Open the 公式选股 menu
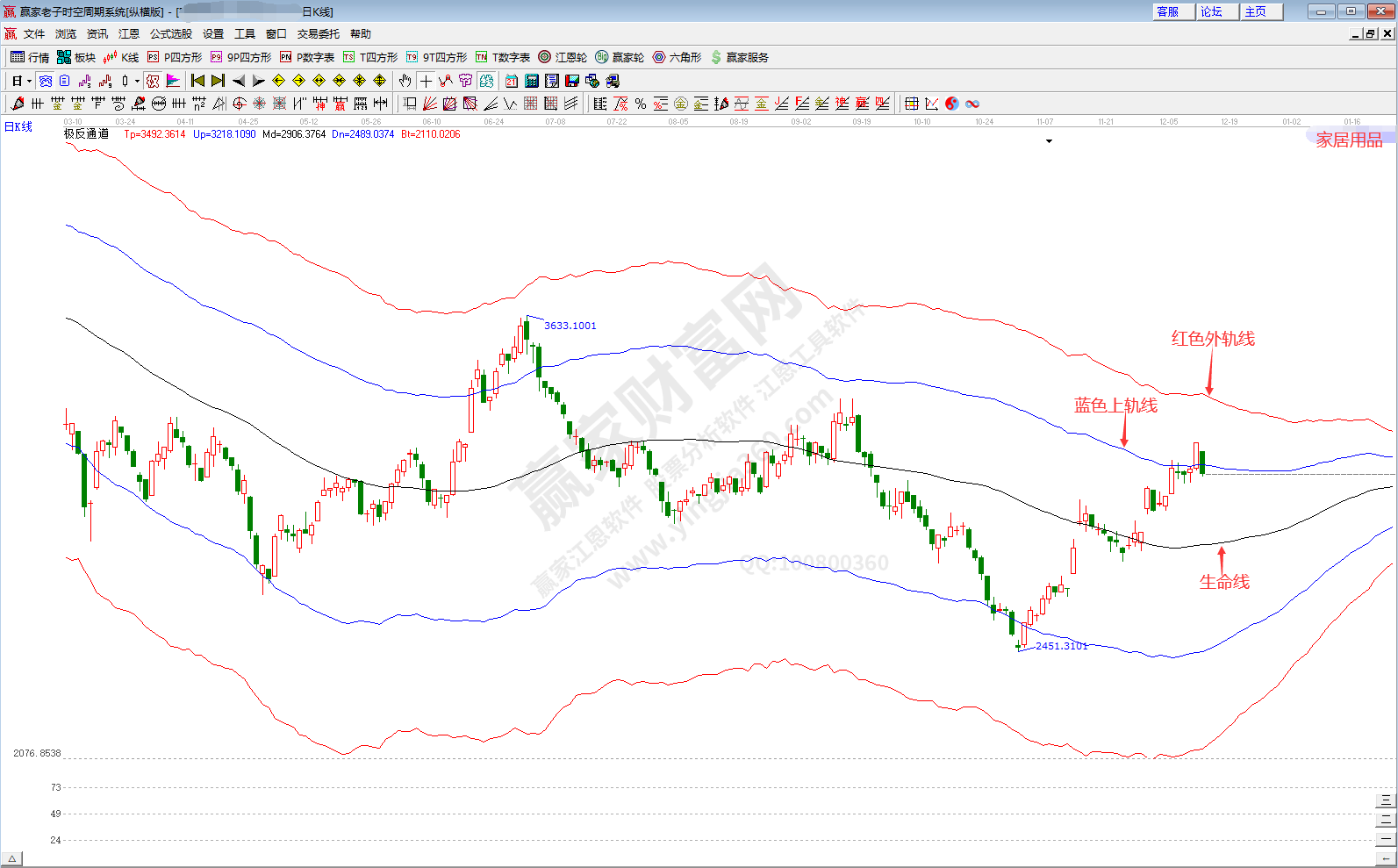Viewport: 1398px width, 868px height. (170, 33)
